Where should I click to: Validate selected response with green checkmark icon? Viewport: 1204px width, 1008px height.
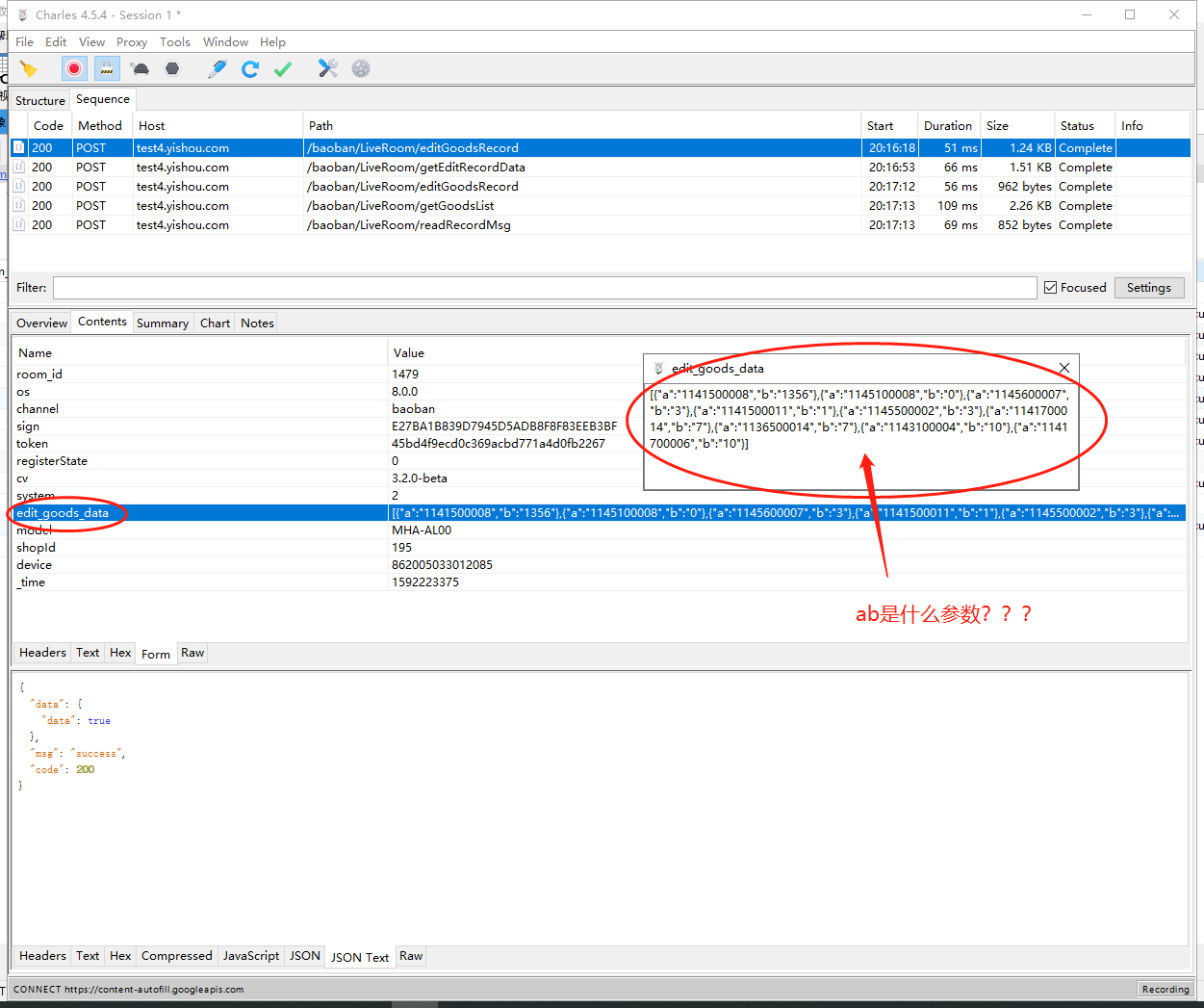(x=283, y=69)
